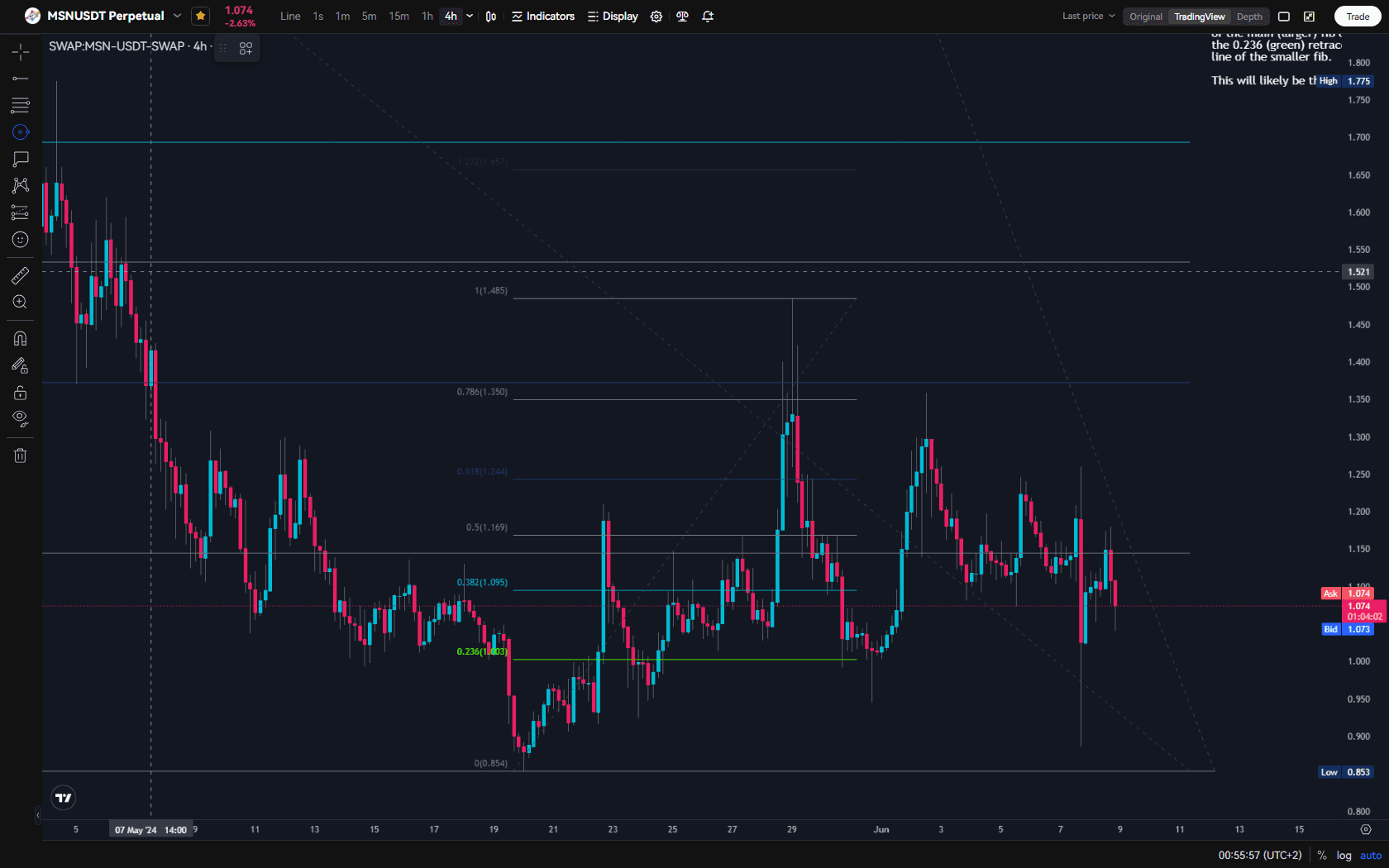Open the geometric shapes circle tool

coord(21,132)
